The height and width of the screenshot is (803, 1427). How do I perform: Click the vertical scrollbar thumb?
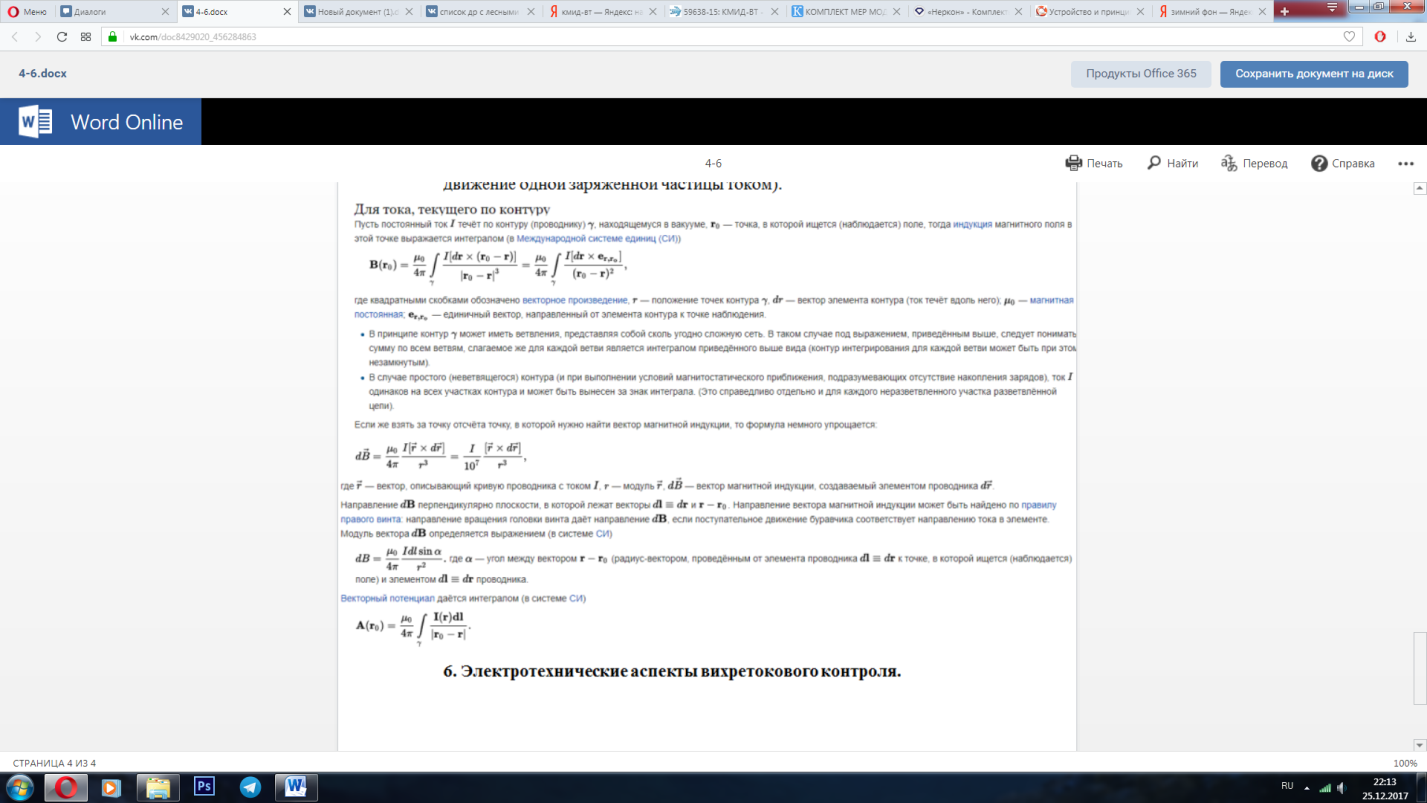tap(1419, 668)
